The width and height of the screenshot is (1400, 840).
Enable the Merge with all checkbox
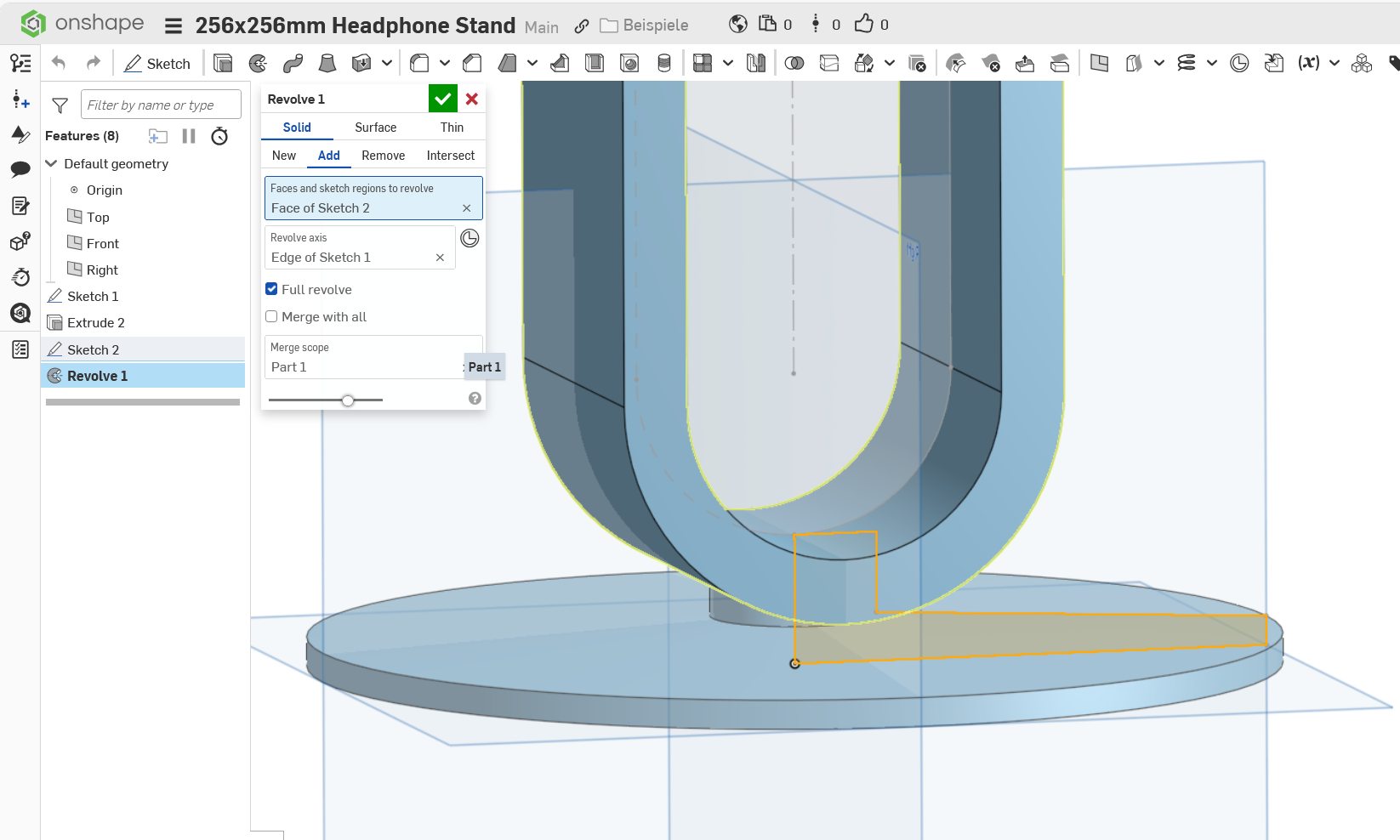pyautogui.click(x=271, y=316)
